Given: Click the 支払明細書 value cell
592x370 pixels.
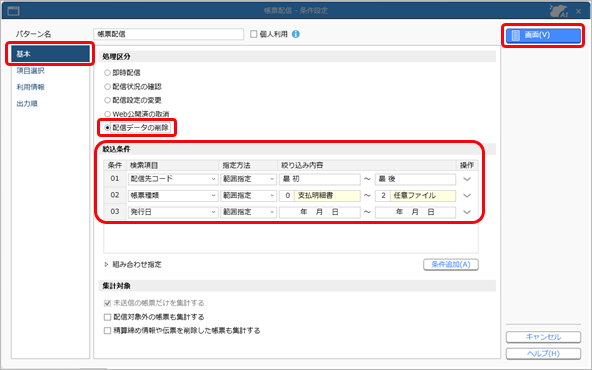Looking at the screenshot, I should click(327, 196).
